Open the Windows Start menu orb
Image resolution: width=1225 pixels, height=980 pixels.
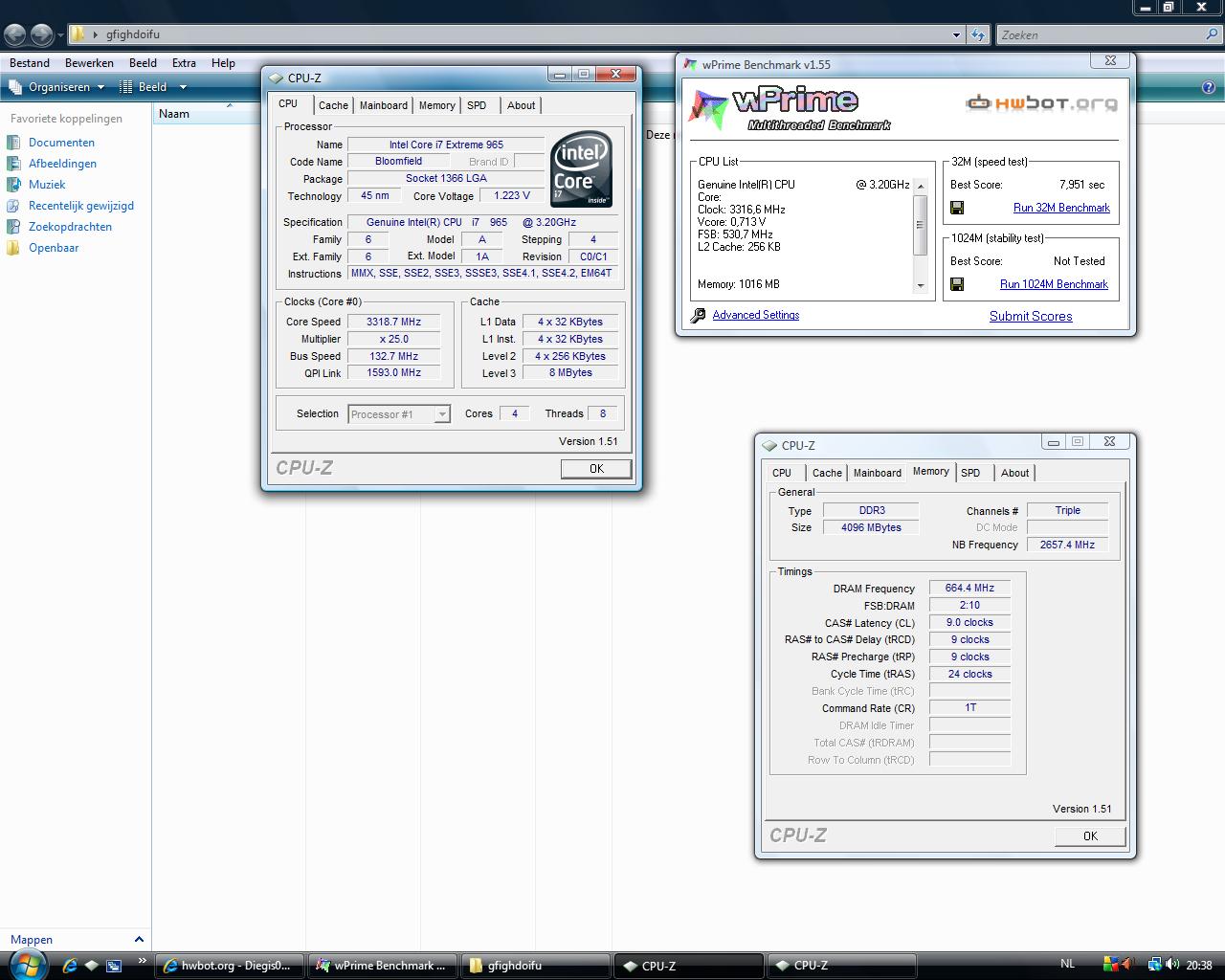31,964
